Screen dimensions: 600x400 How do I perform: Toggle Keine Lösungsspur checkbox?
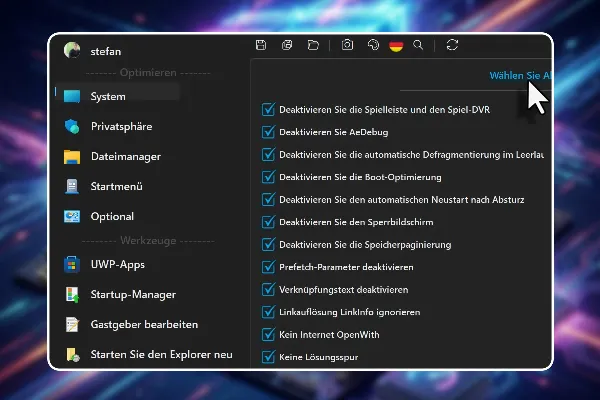[268, 357]
